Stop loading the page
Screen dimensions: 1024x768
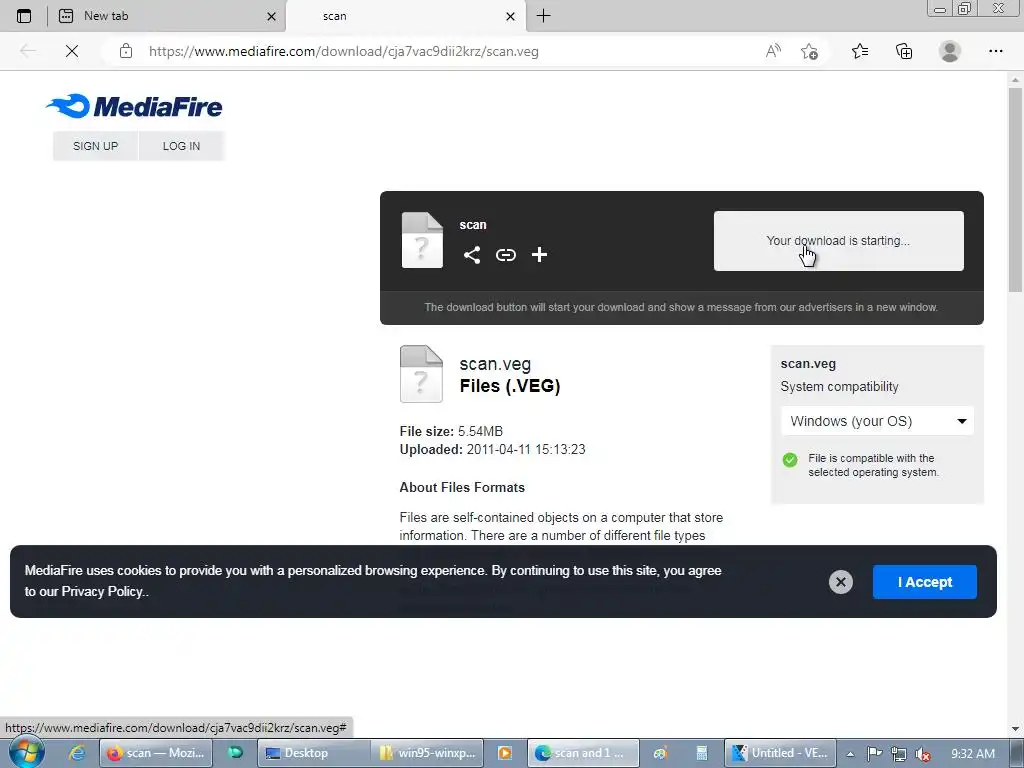coord(72,51)
